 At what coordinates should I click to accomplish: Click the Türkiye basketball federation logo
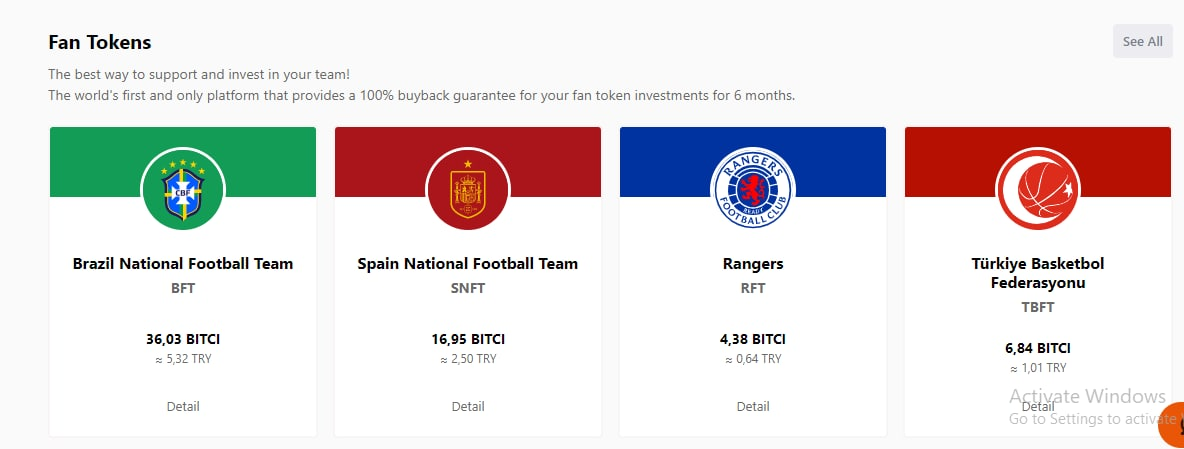point(1038,189)
